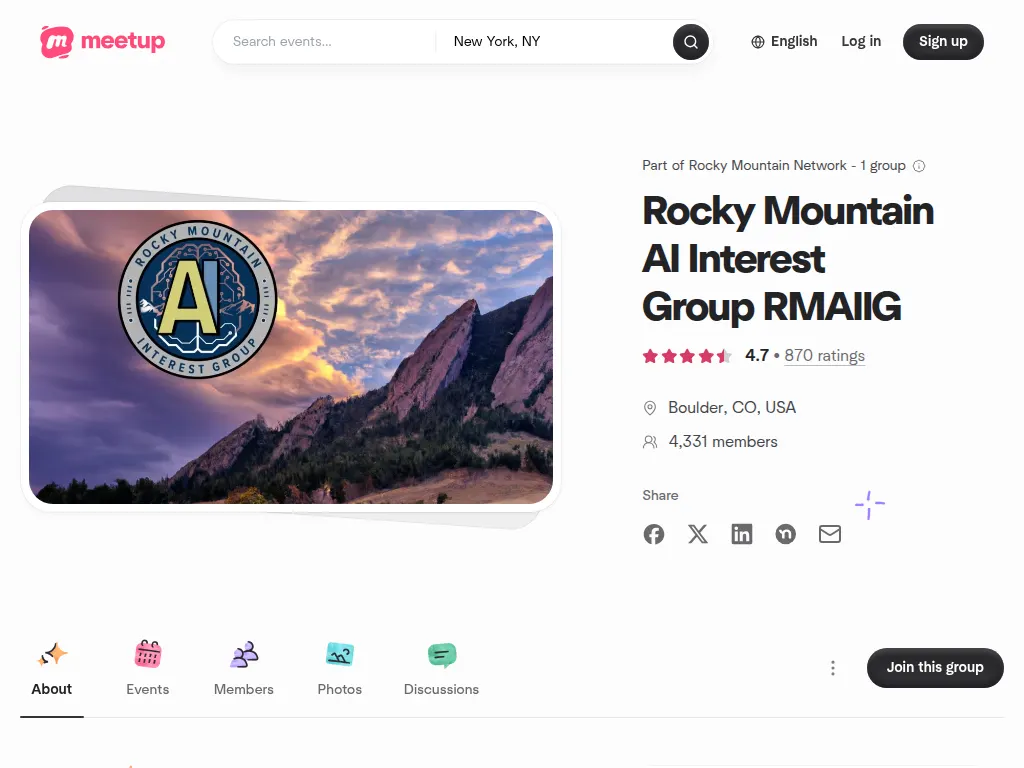Screen dimensions: 1024x768
Task: Open the Rocky Mountain Network info icon
Action: [x=919, y=166]
